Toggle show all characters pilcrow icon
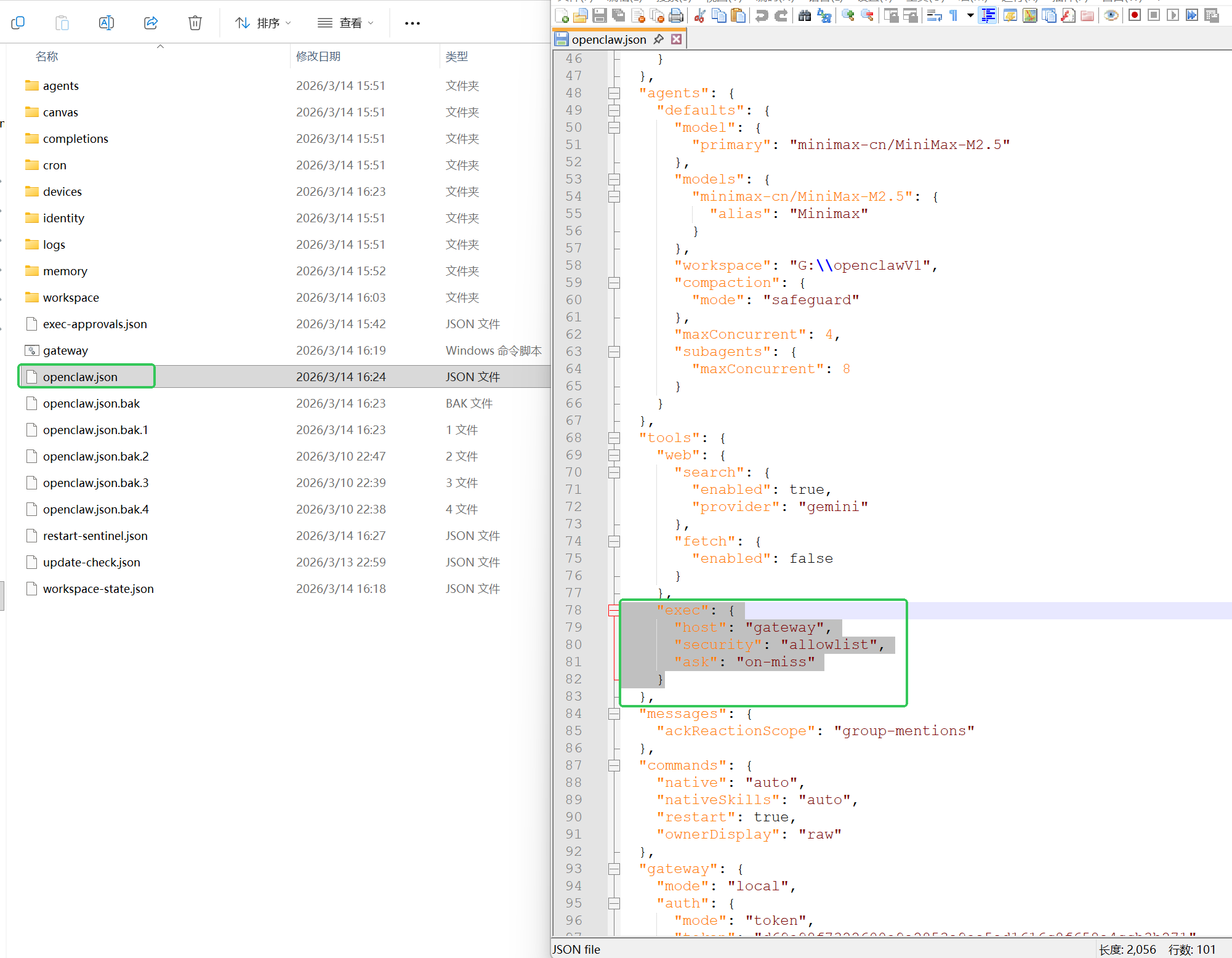 coord(953,15)
